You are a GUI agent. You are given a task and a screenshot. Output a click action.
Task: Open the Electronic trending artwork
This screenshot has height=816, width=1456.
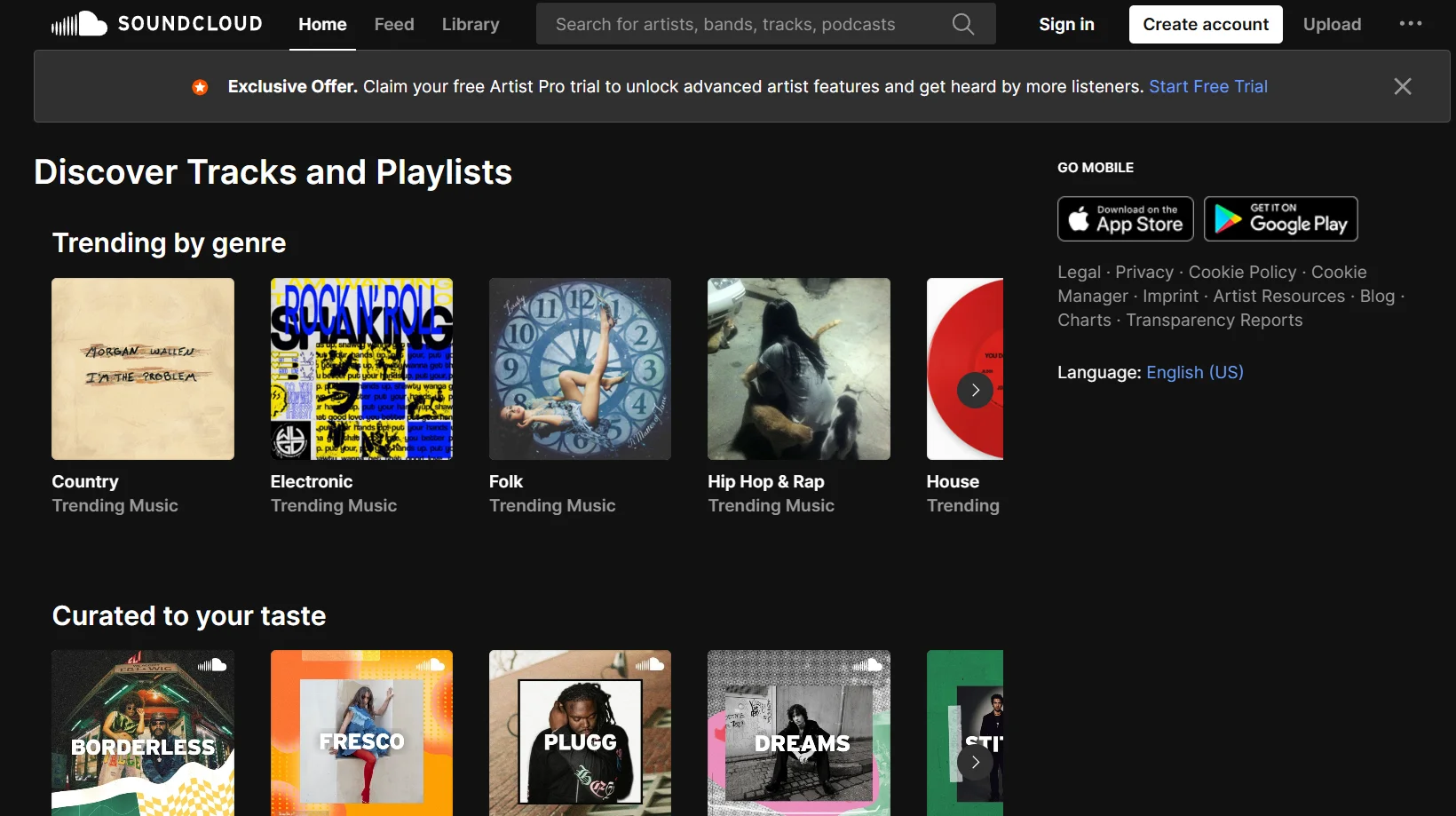point(361,369)
